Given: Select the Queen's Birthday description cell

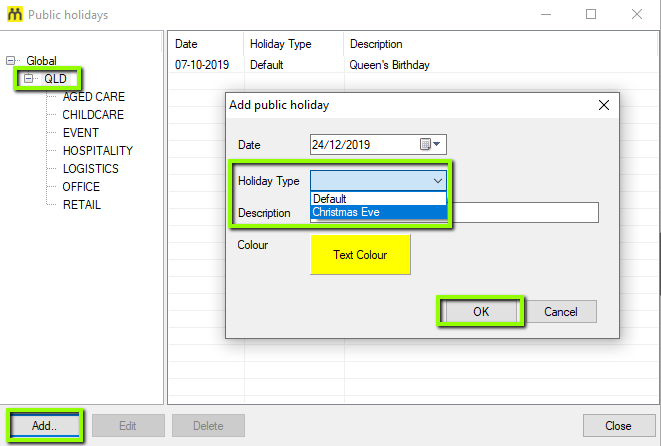Looking at the screenshot, I should (390, 65).
